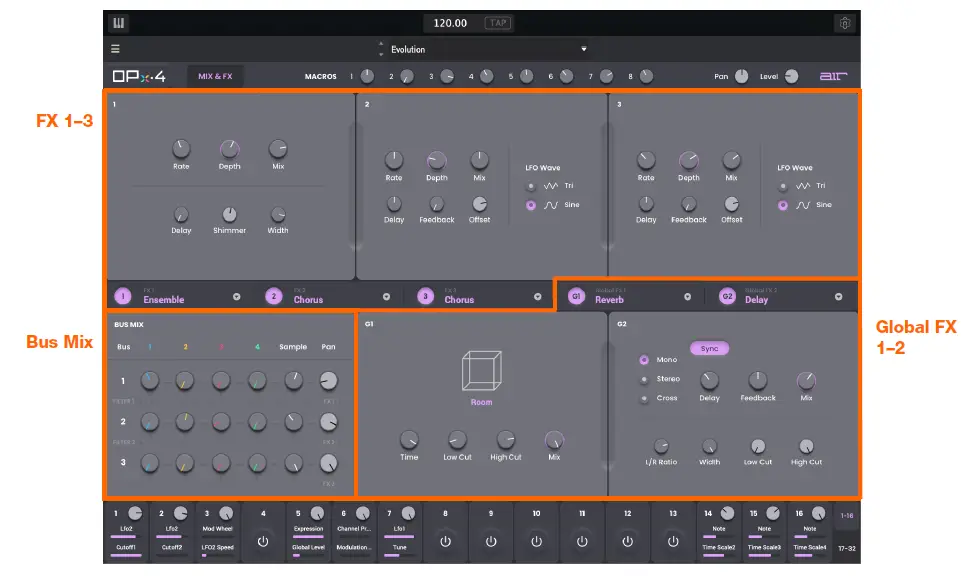Screen dimensions: 972x576
Task: Open Global FX2 Delay effect selector
Action: coord(838,296)
